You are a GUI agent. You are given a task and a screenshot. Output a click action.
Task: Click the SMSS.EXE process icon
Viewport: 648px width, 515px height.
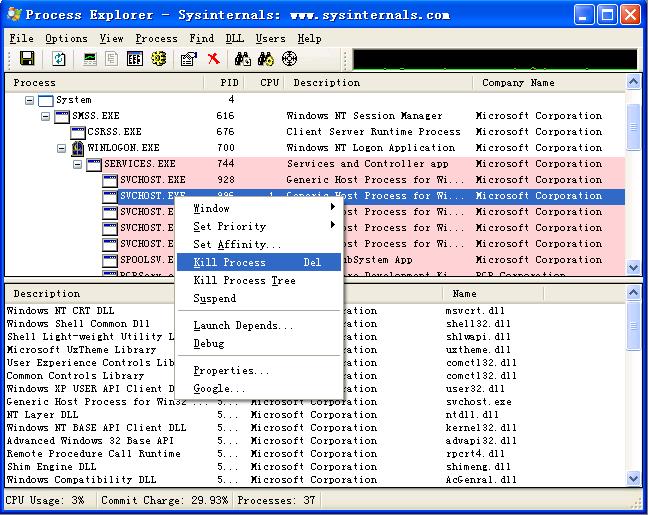pos(62,116)
